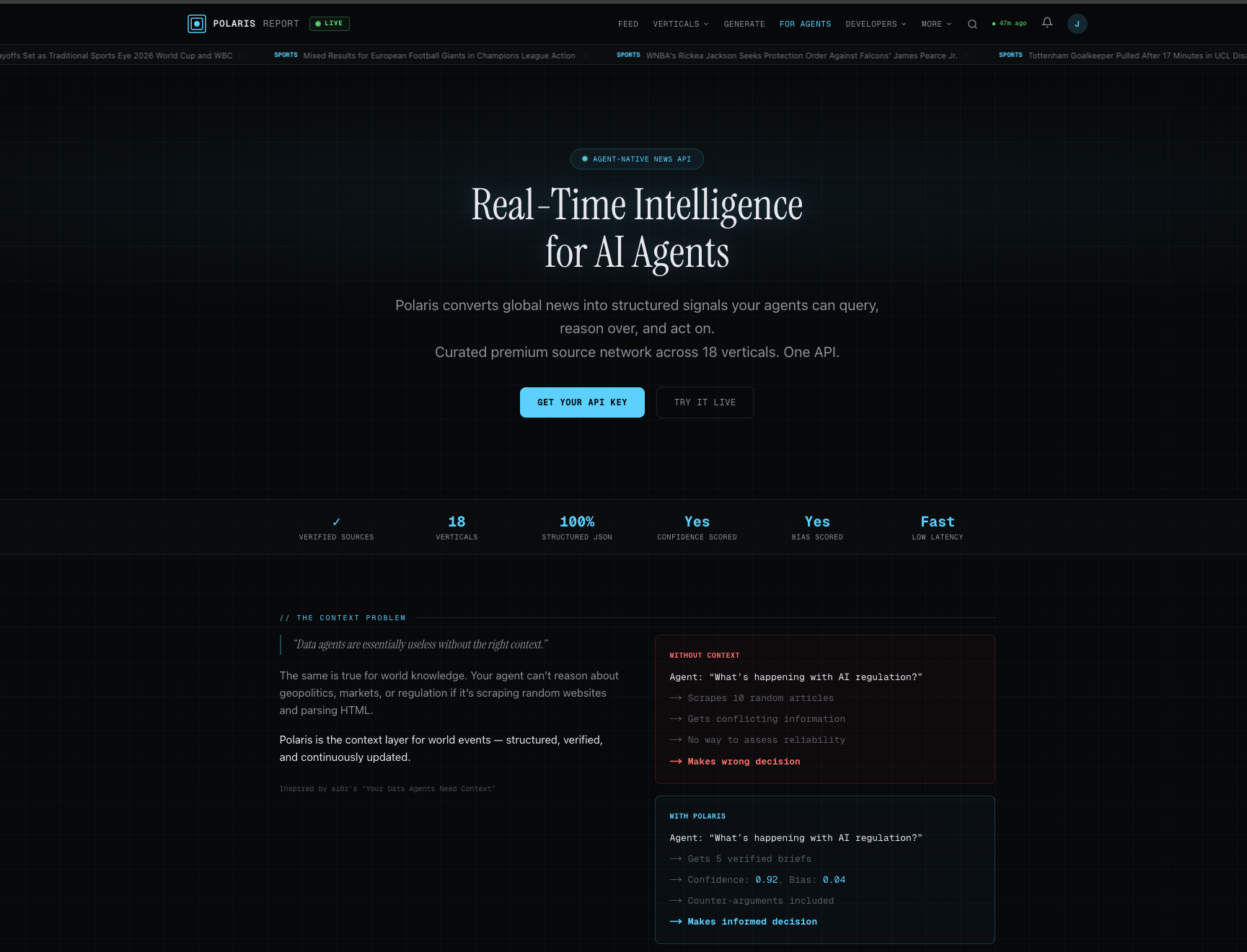Click the AGENT-NATIVE NEWS API pill badge

637,159
